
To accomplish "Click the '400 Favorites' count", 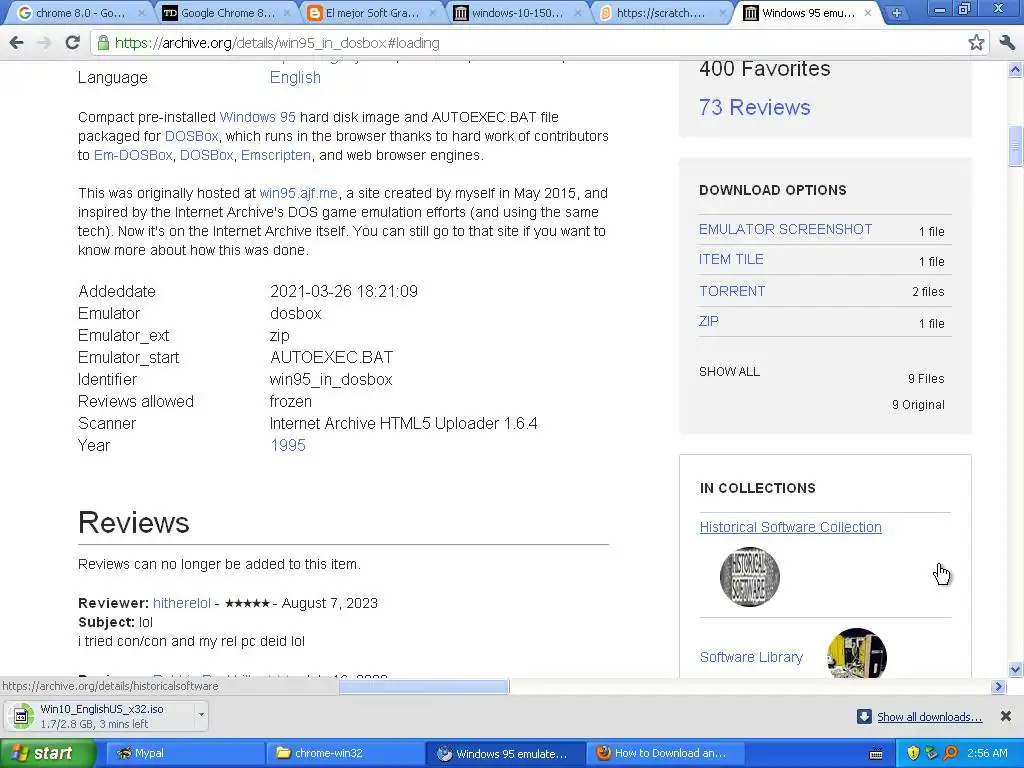I will [765, 69].
